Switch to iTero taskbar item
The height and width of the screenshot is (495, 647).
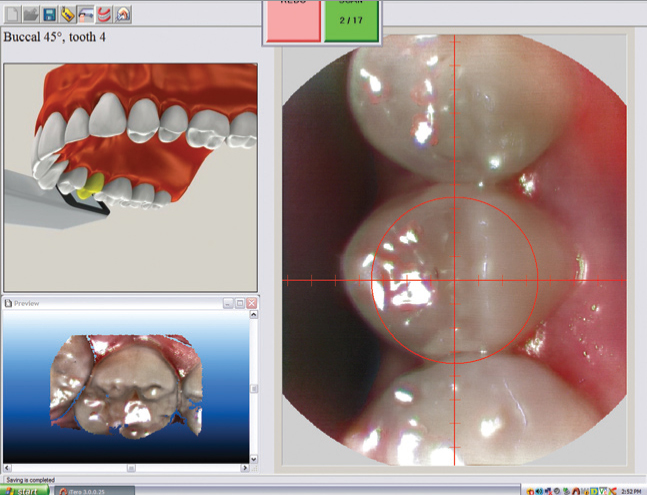click(97, 490)
